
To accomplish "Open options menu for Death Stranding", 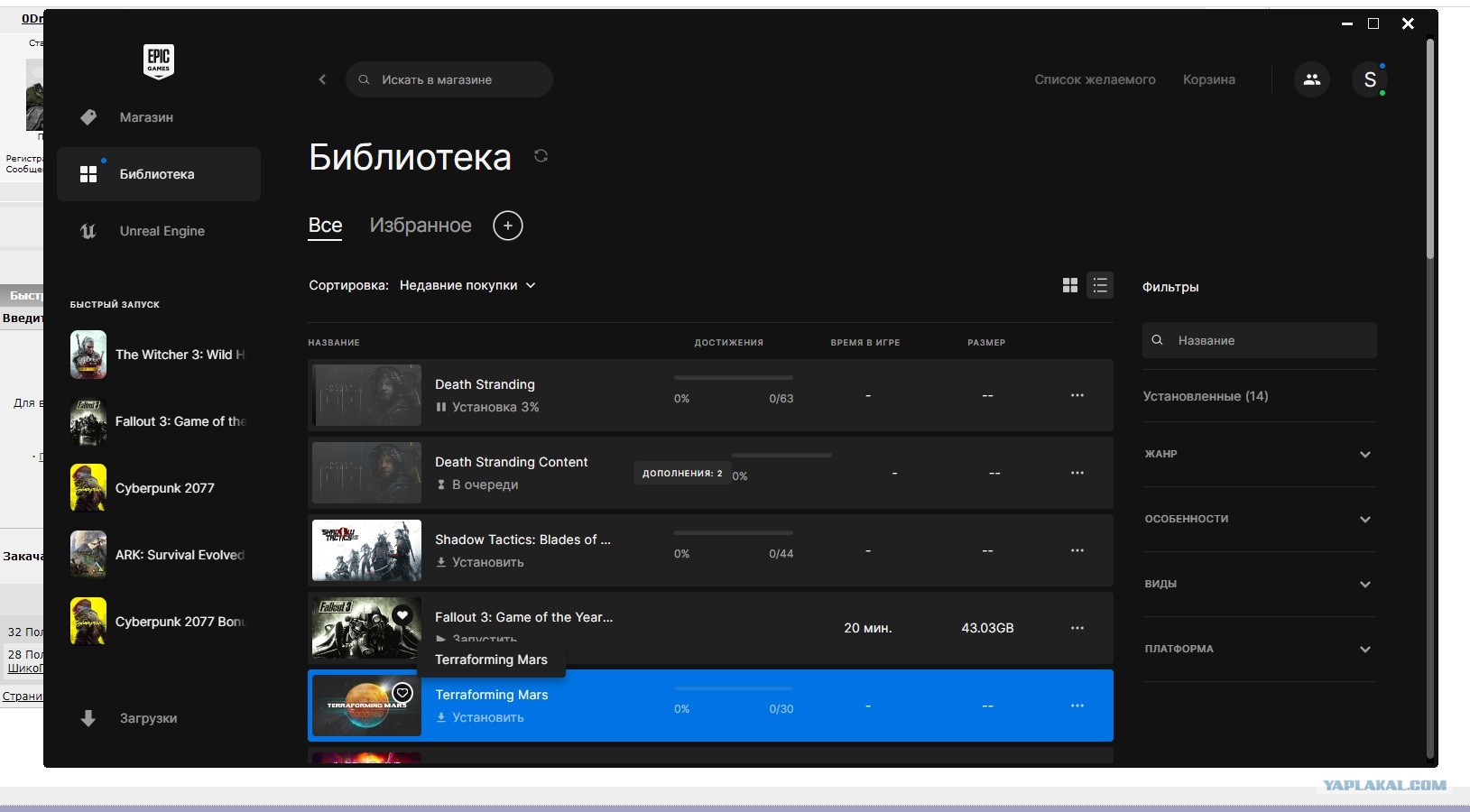I will coord(1077,395).
